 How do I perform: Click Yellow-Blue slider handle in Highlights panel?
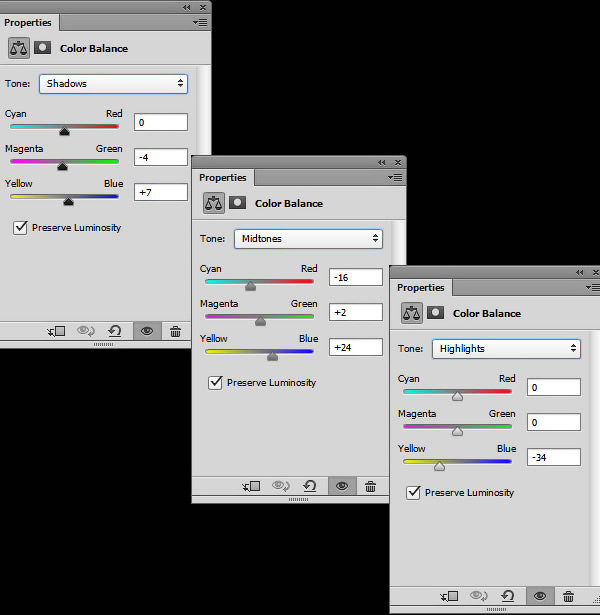click(x=440, y=466)
